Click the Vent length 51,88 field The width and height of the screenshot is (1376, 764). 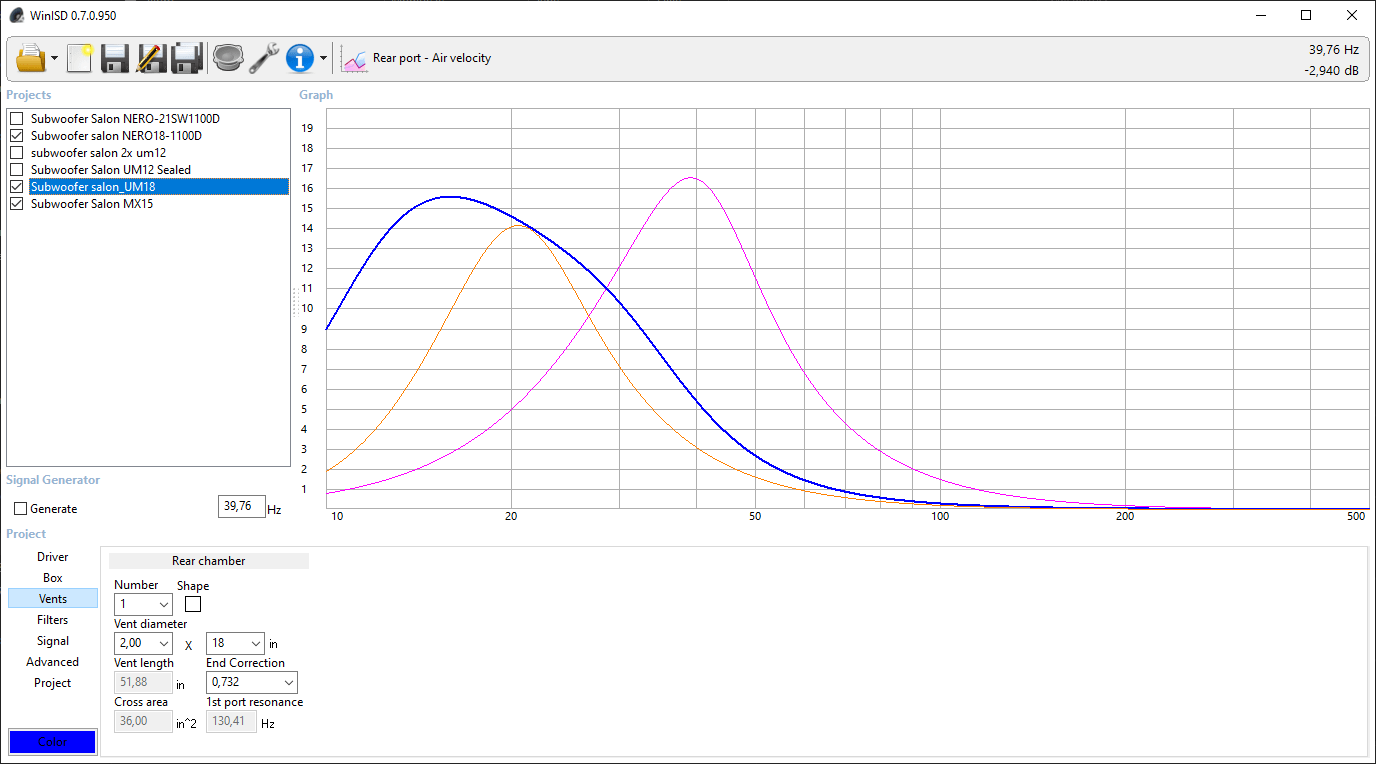[x=143, y=682]
